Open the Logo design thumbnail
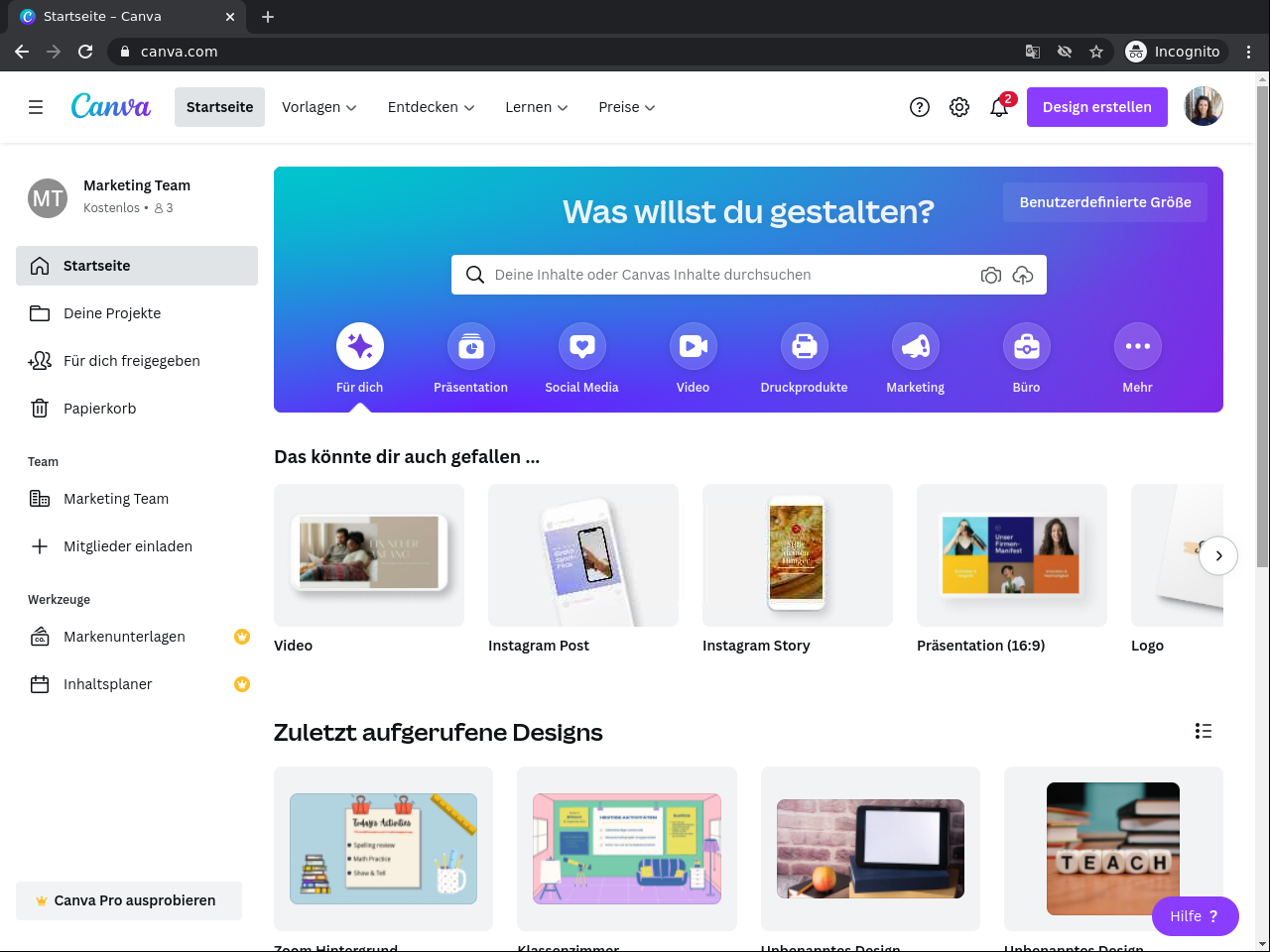1270x952 pixels. tap(1177, 555)
